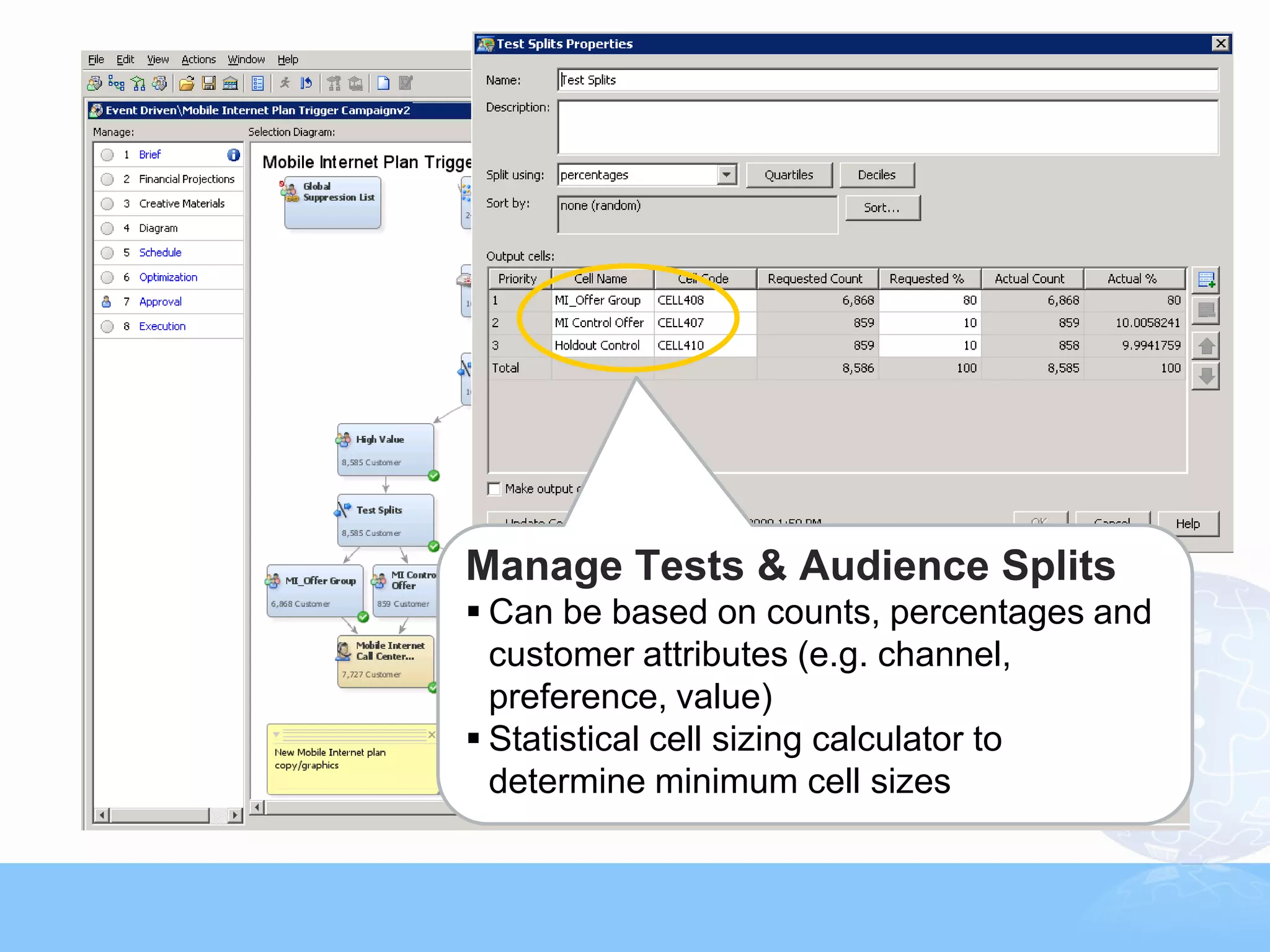
Task: Open the Execution link in Manage
Action: [162, 327]
